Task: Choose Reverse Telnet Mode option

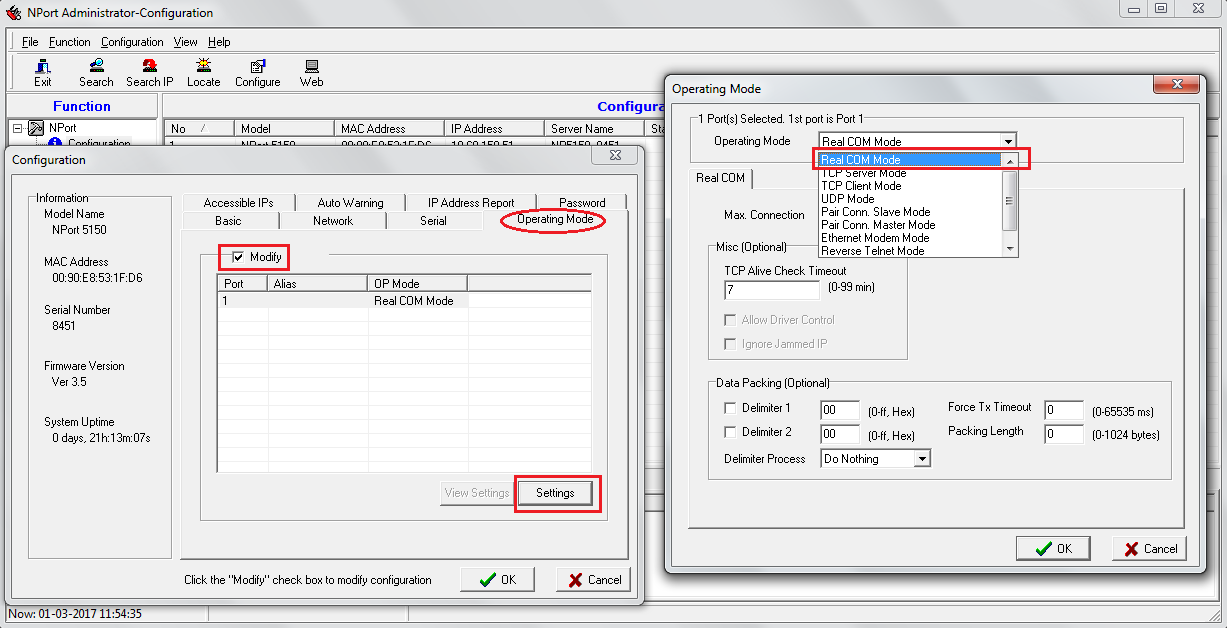Action: click(910, 251)
